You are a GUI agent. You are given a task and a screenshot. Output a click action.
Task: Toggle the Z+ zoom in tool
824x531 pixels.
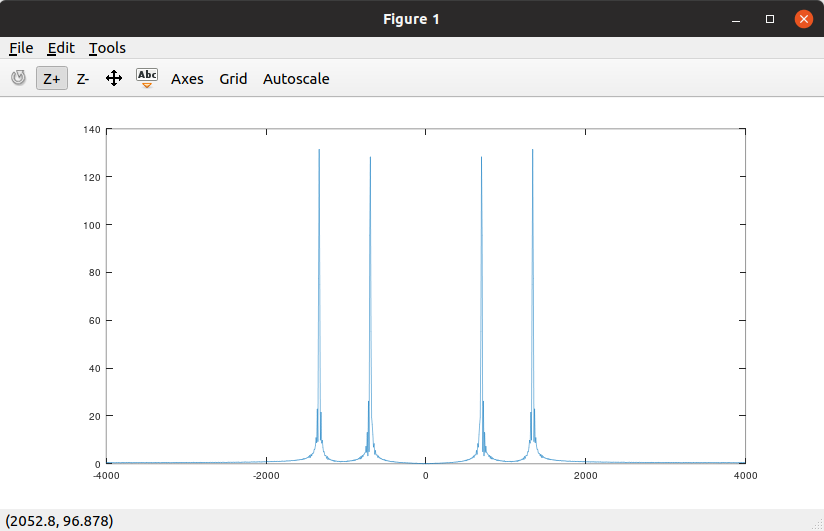pos(52,78)
